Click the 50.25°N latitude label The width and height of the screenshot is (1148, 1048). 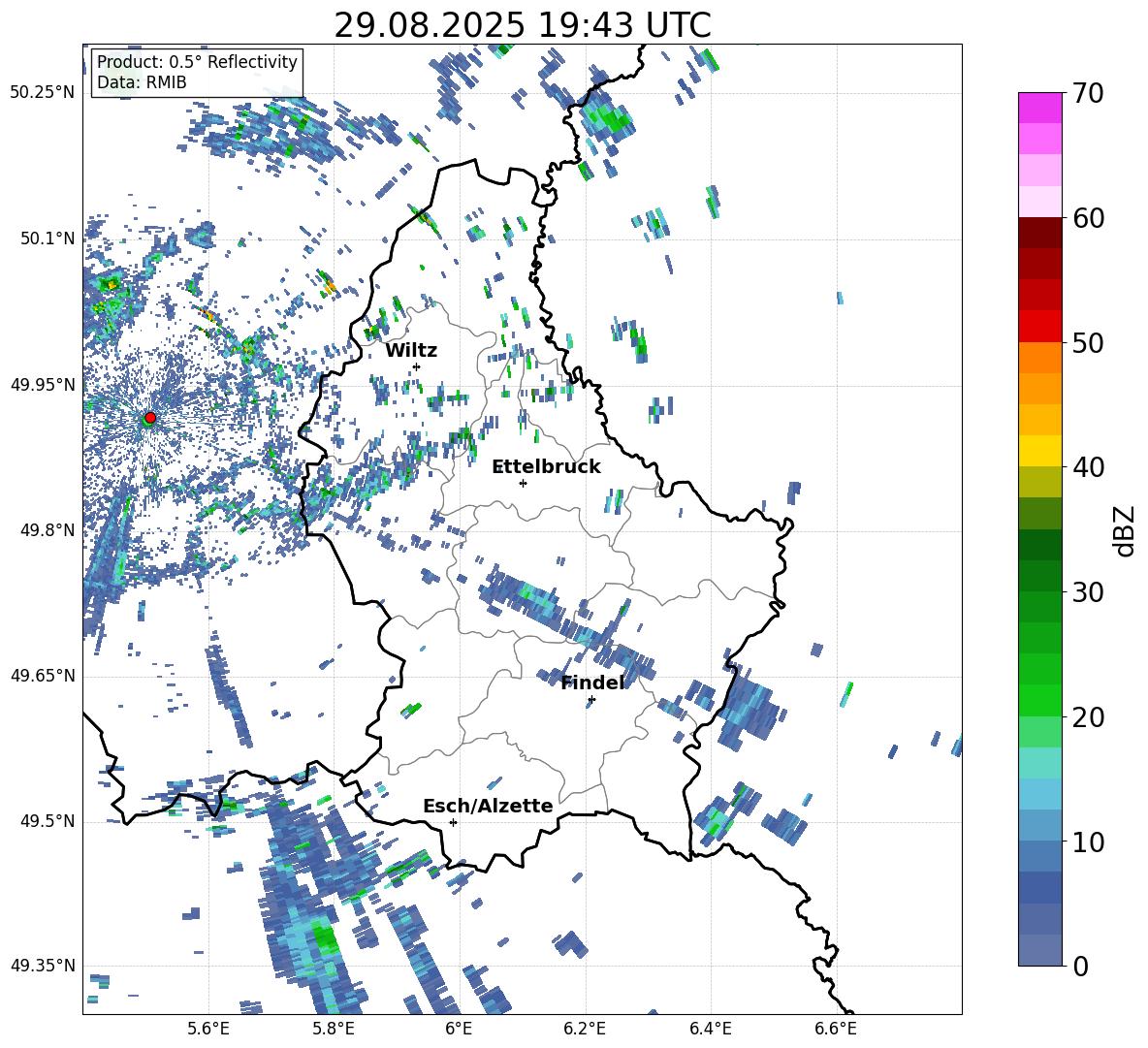coord(43,92)
